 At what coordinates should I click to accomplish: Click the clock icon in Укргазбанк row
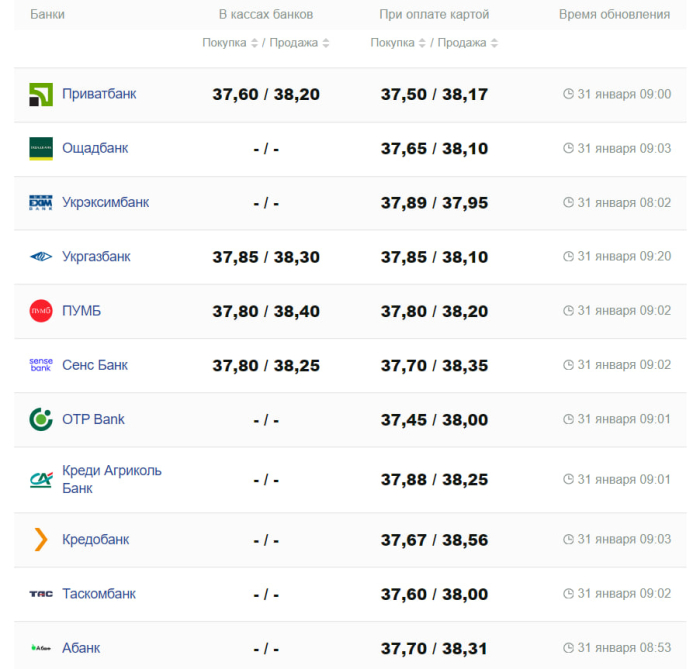click(568, 257)
